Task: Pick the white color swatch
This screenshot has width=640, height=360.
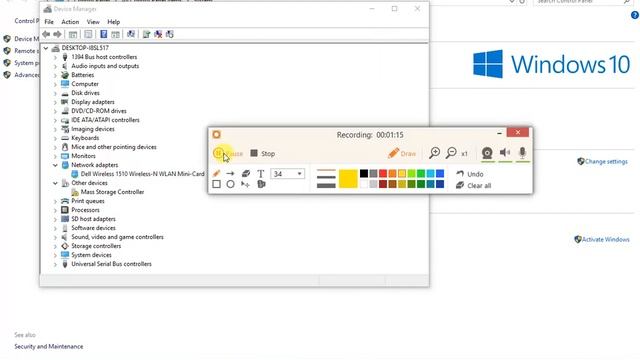Action: [364, 184]
